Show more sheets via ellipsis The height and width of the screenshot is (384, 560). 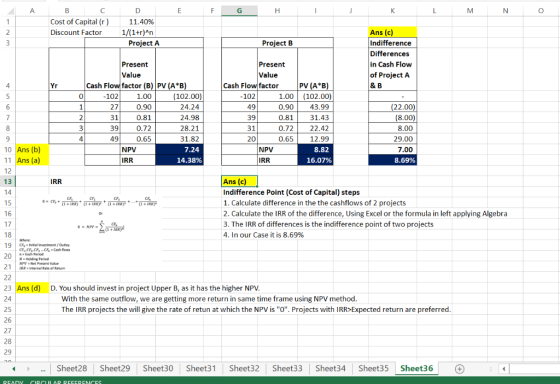pos(43,369)
